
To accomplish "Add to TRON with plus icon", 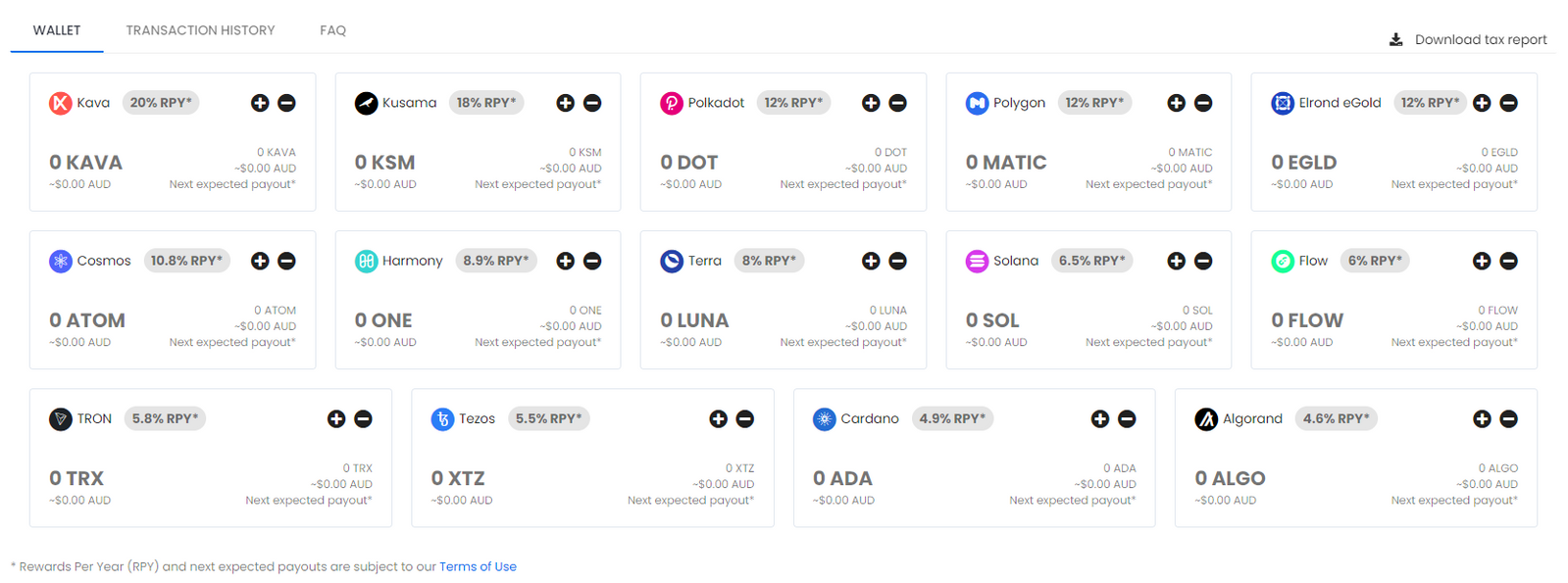I will coord(336,419).
